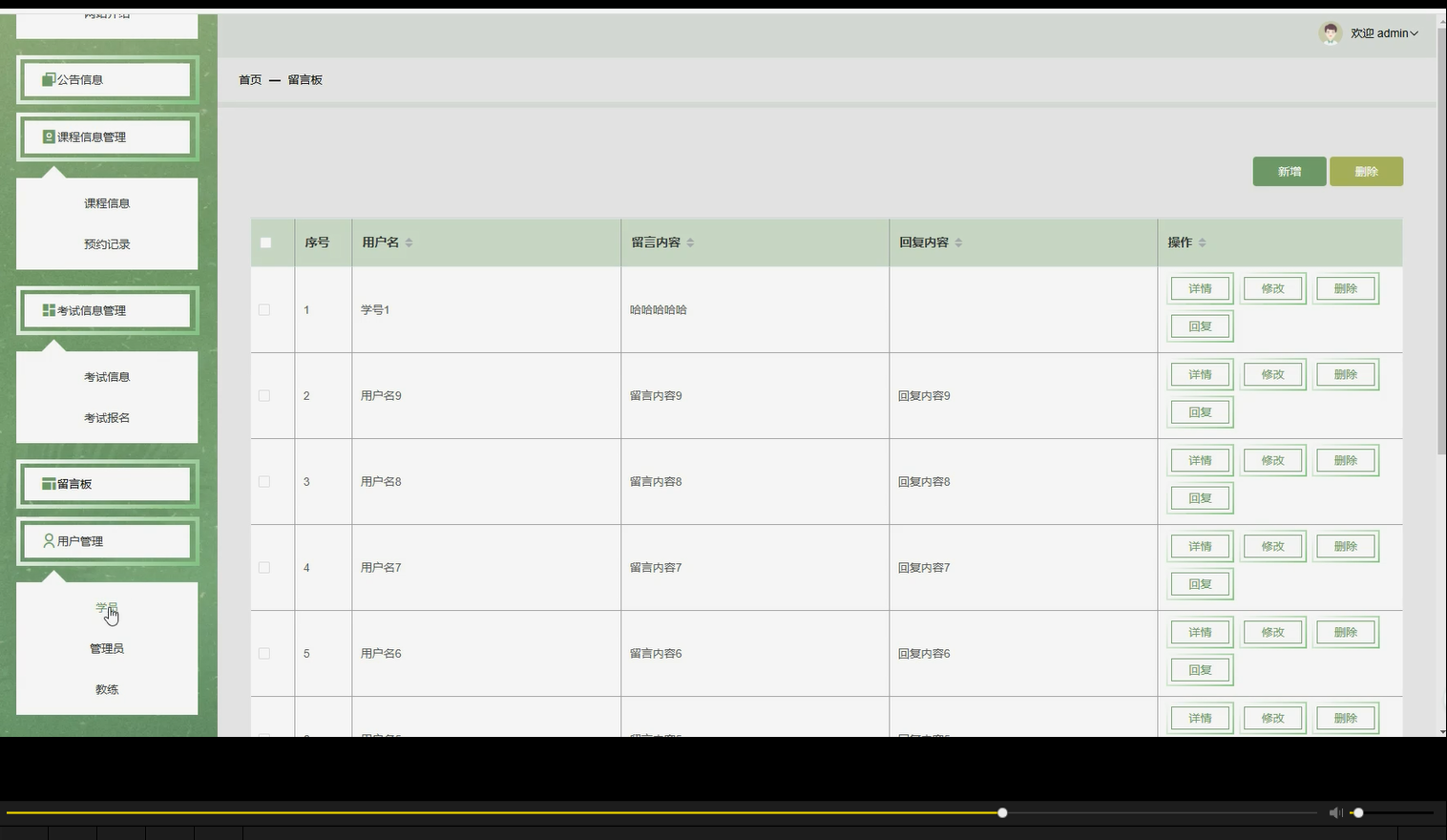
Task: Click 修改 for row 用户名7
Action: coord(1273,546)
